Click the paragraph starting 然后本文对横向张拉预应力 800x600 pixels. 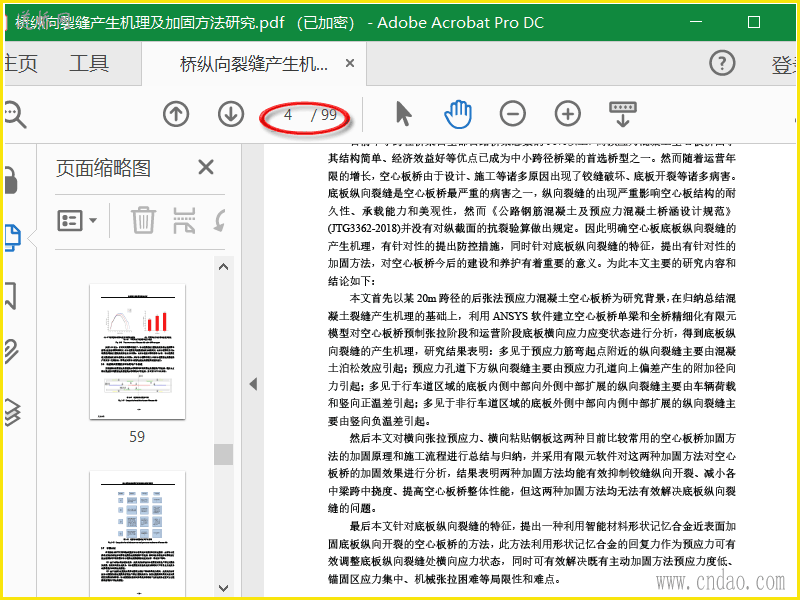532,473
